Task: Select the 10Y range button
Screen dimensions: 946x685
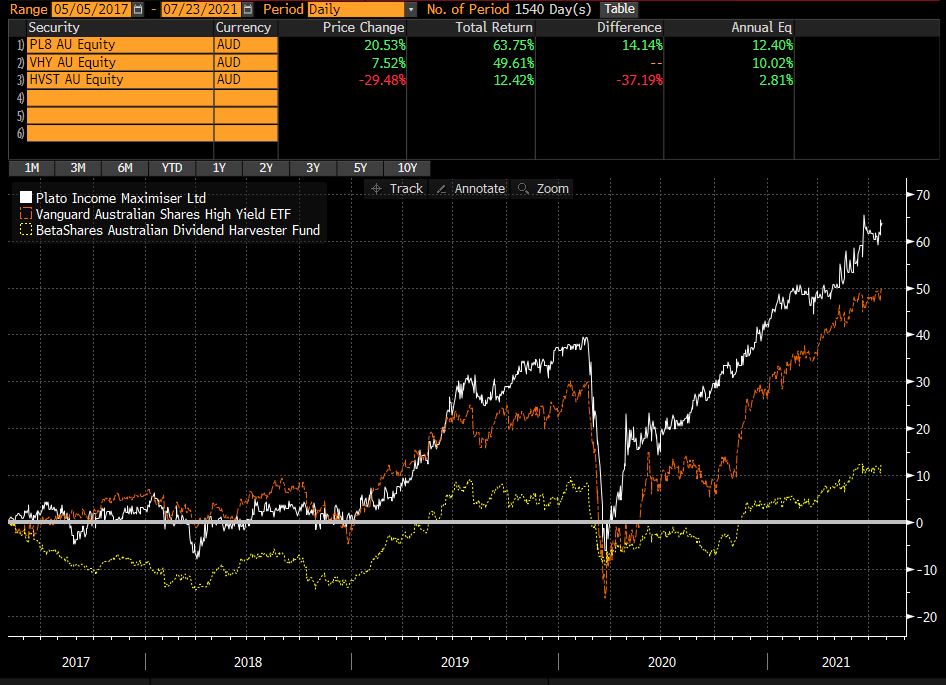Action: [x=407, y=168]
